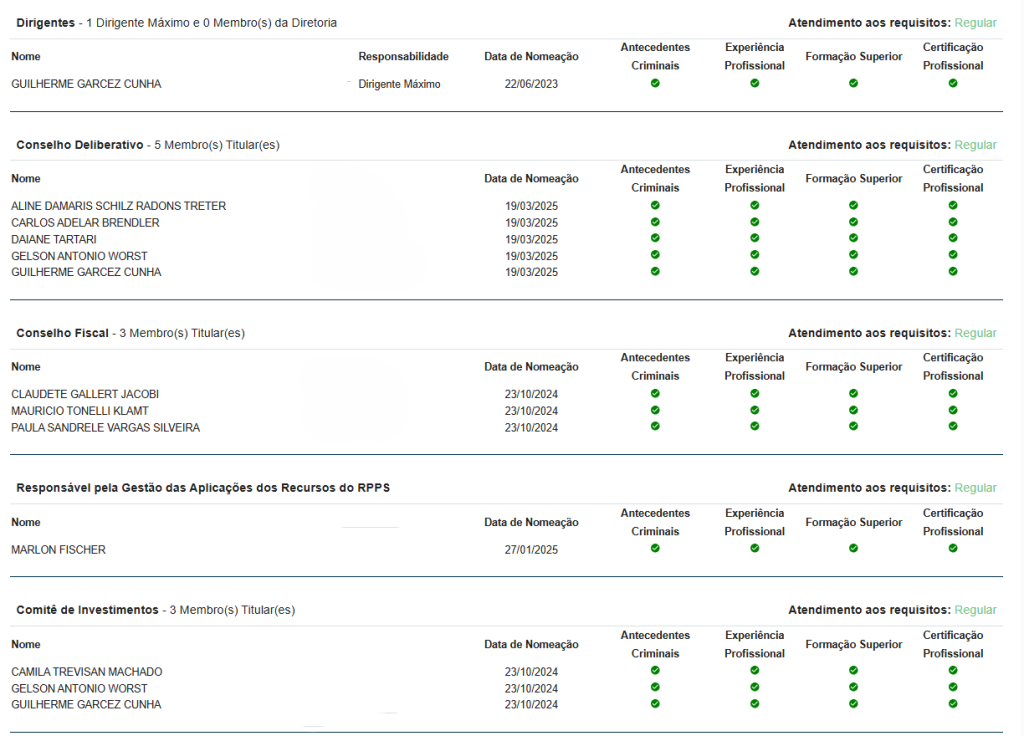Click Data de Nomeação header in Dirigentes table
The width and height of the screenshot is (1024, 736).
(x=531, y=57)
